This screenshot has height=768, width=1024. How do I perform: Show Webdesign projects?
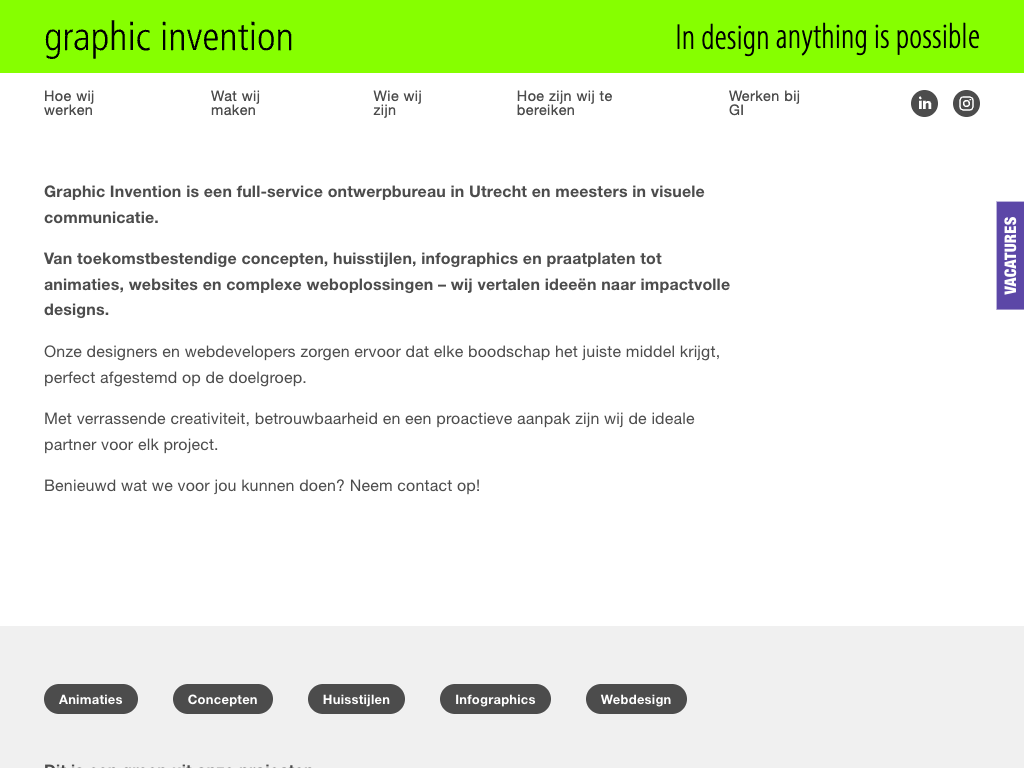[x=636, y=699]
